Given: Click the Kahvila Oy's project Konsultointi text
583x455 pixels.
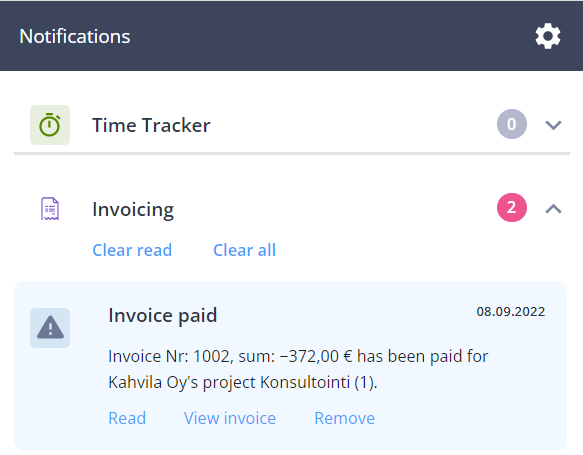Looking at the screenshot, I should click(x=243, y=382).
